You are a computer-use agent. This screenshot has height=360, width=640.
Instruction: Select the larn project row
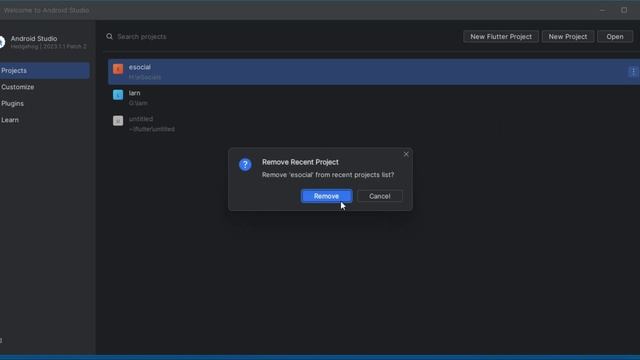374,98
